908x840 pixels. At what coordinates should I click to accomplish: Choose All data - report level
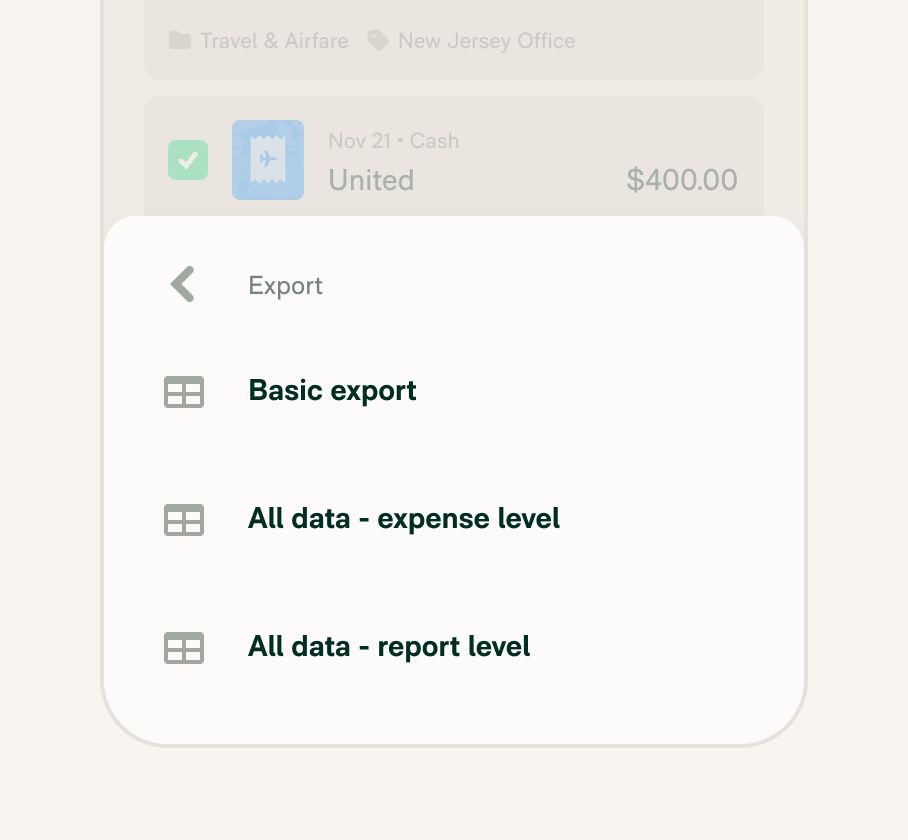pyautogui.click(x=454, y=648)
